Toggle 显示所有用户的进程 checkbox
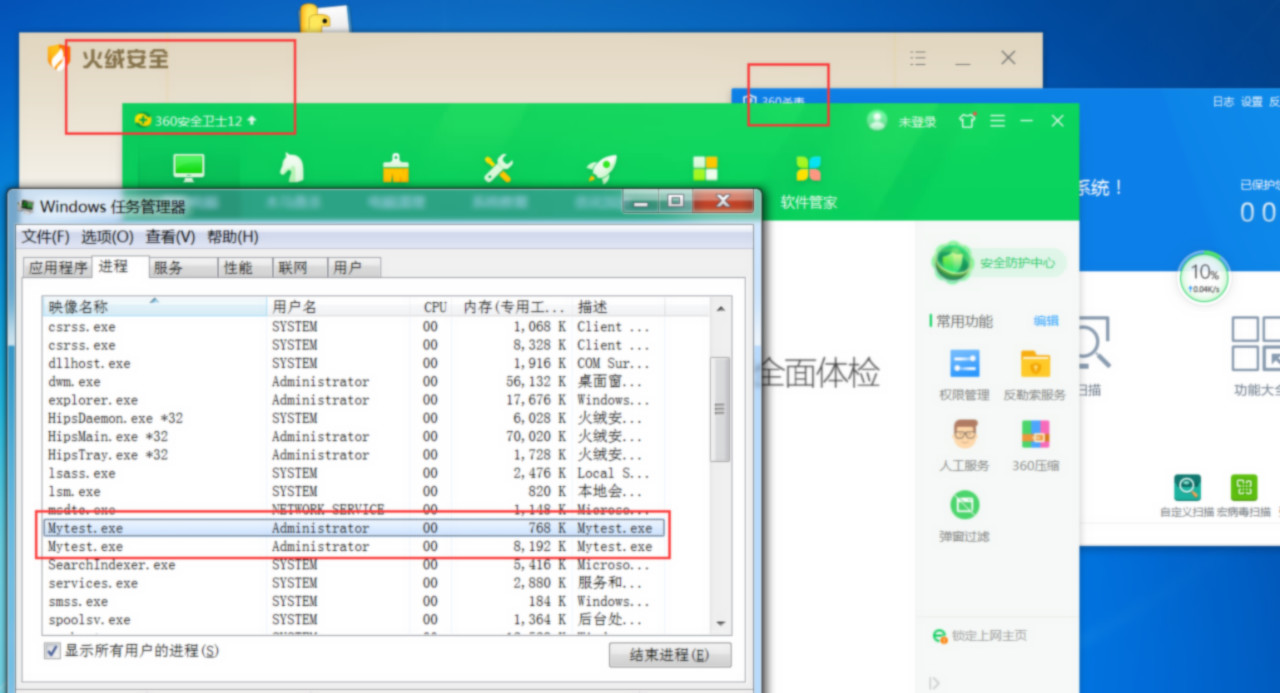The height and width of the screenshot is (693, 1280). click(x=52, y=651)
